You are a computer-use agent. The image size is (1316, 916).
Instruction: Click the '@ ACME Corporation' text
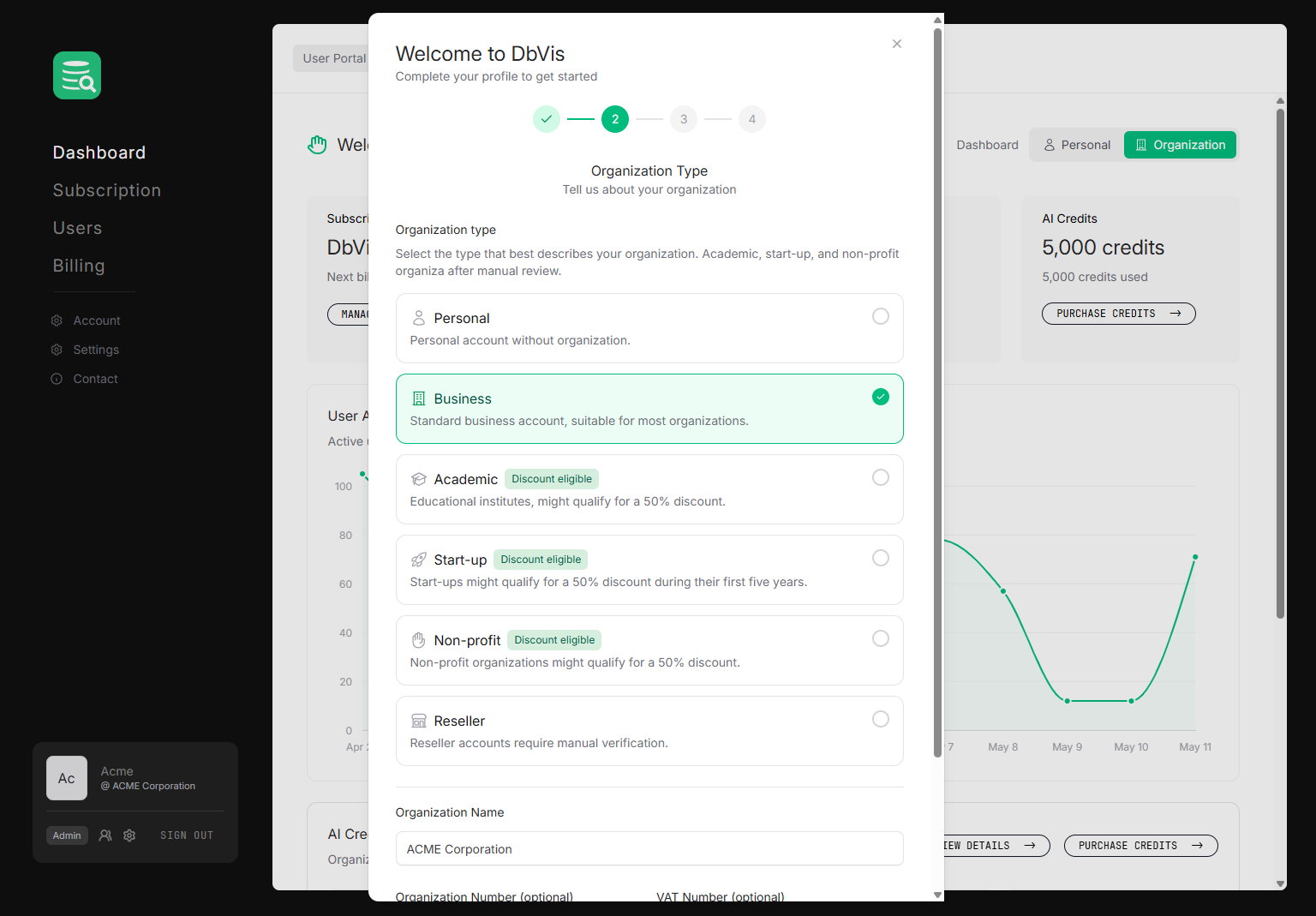[148, 786]
